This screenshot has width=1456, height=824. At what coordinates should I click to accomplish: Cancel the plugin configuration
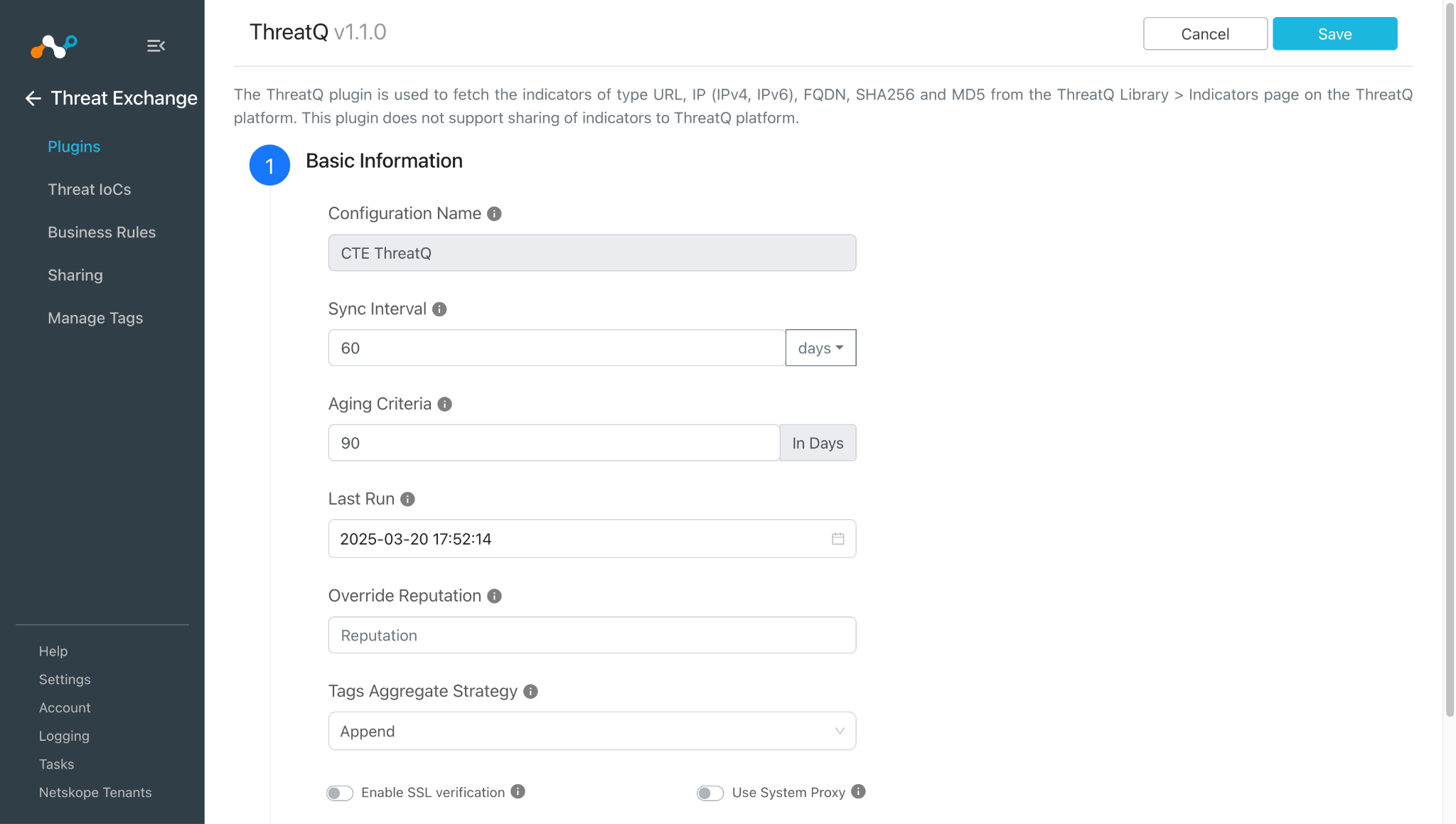click(x=1205, y=33)
